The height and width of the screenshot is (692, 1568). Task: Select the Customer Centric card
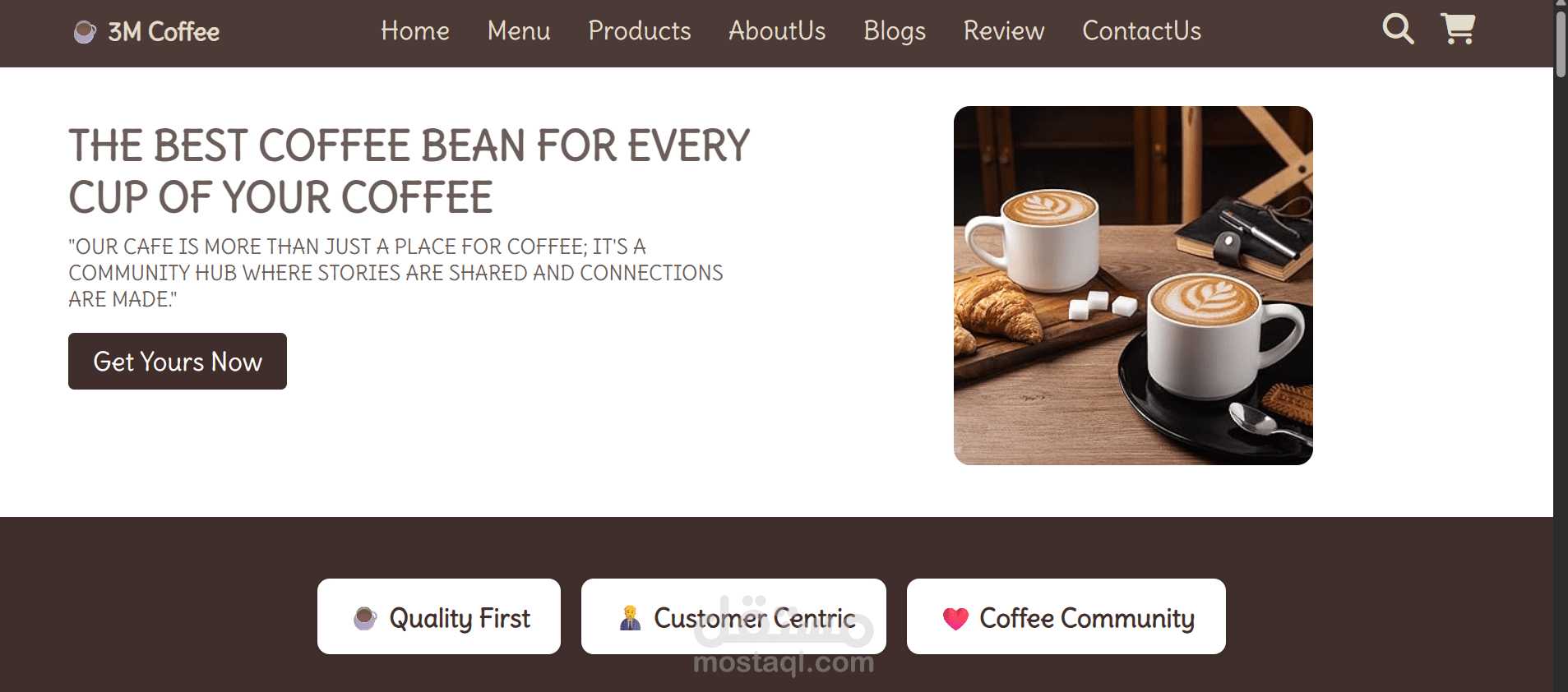tap(733, 616)
